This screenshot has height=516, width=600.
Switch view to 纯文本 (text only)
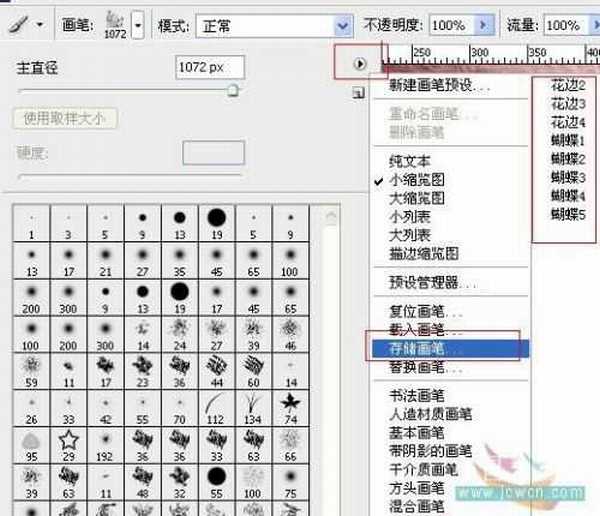point(409,160)
